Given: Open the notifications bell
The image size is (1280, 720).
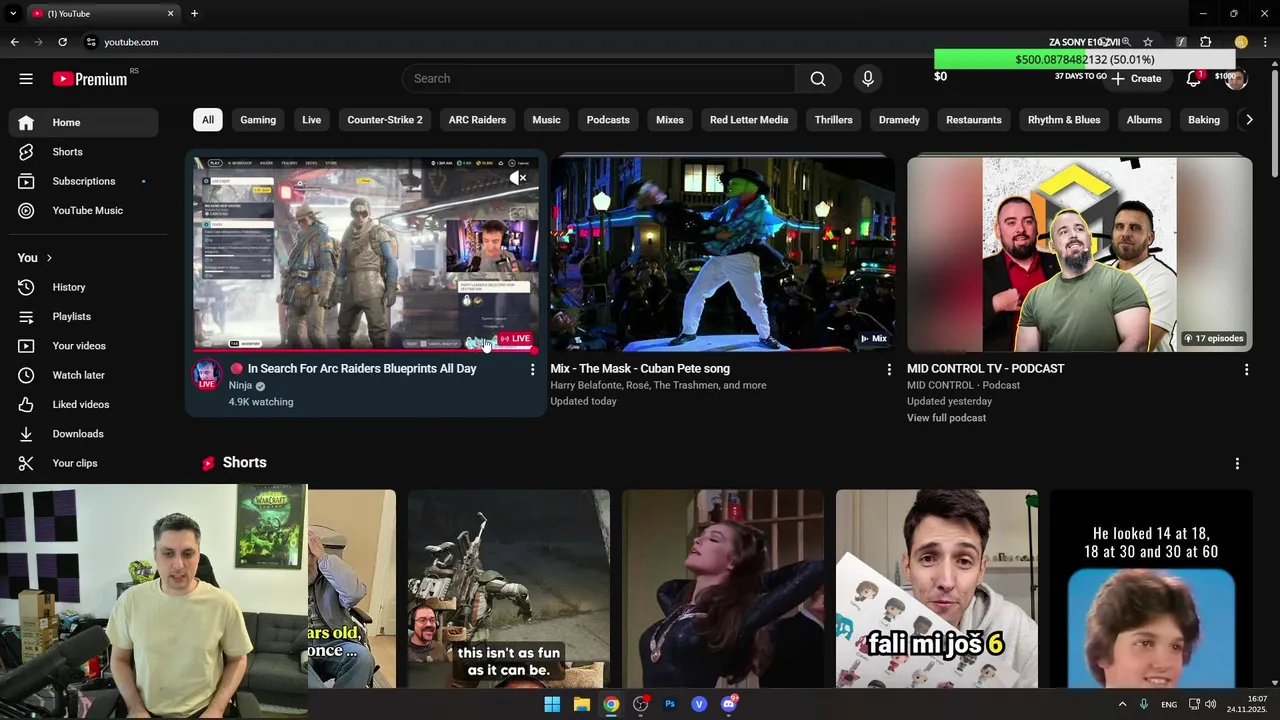Looking at the screenshot, I should (x=1193, y=79).
